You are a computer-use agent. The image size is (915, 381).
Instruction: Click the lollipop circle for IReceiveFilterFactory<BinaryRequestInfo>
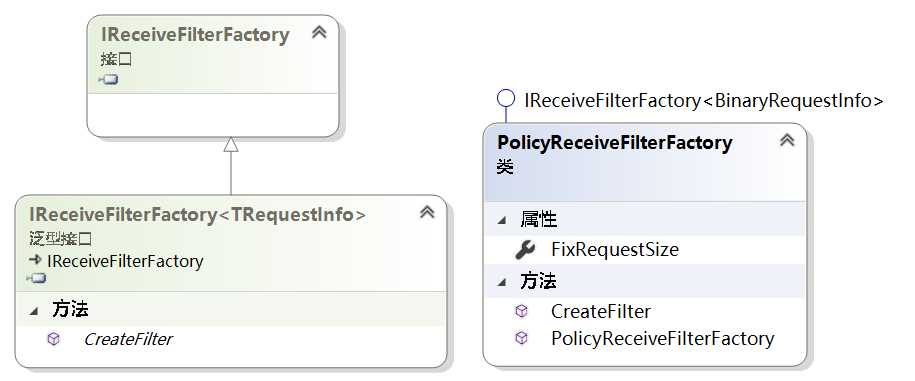coord(506,98)
